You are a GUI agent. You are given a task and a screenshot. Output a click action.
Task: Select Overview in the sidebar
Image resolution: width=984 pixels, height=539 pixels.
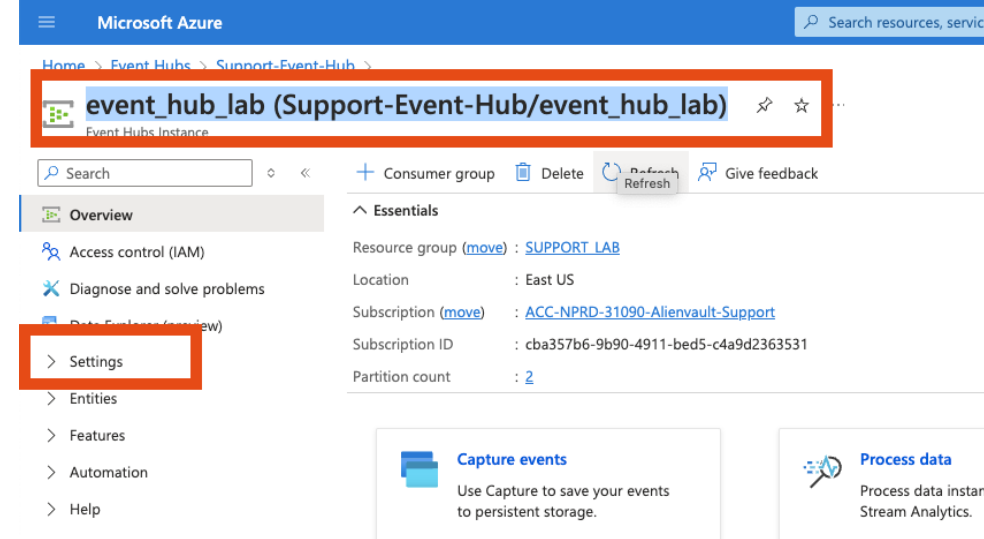pos(172,215)
